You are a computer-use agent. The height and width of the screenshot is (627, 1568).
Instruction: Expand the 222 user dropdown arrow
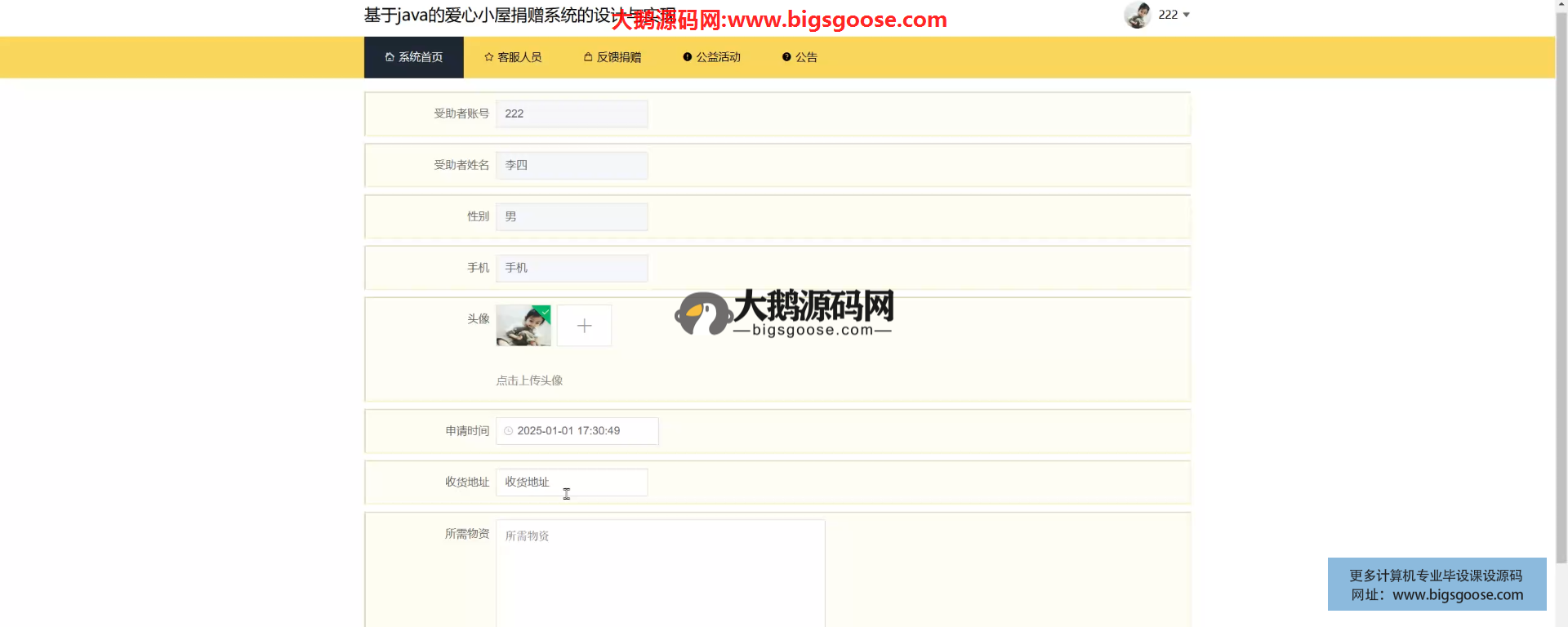pos(1187,16)
